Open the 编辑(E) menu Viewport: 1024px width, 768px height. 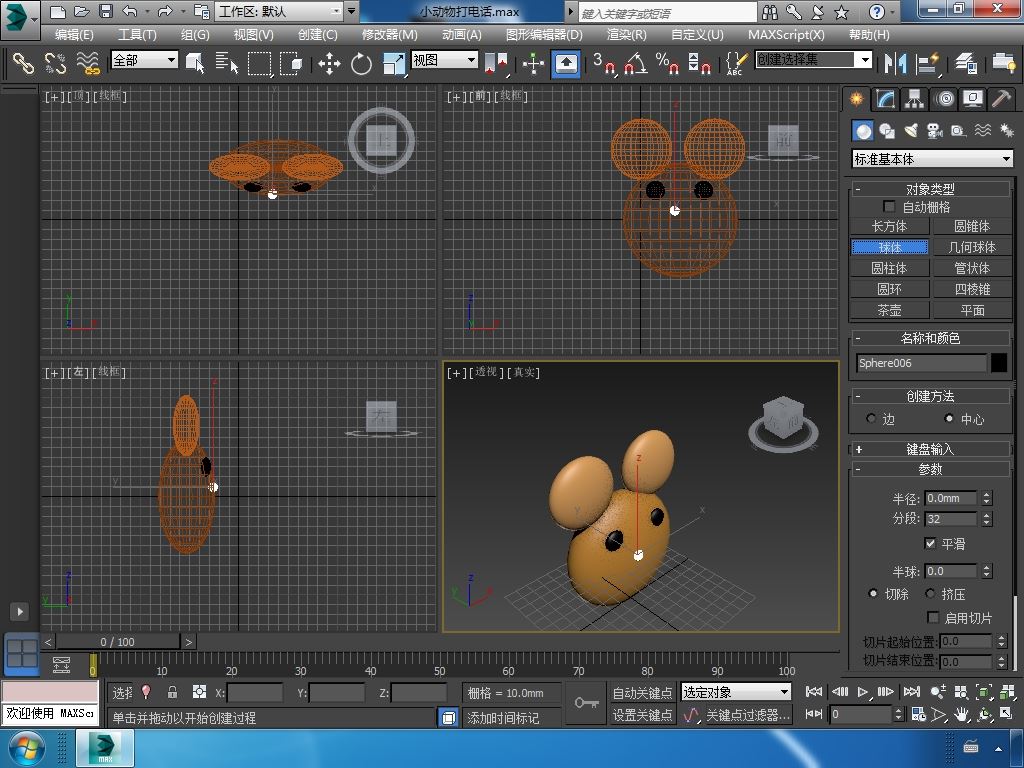click(x=74, y=35)
